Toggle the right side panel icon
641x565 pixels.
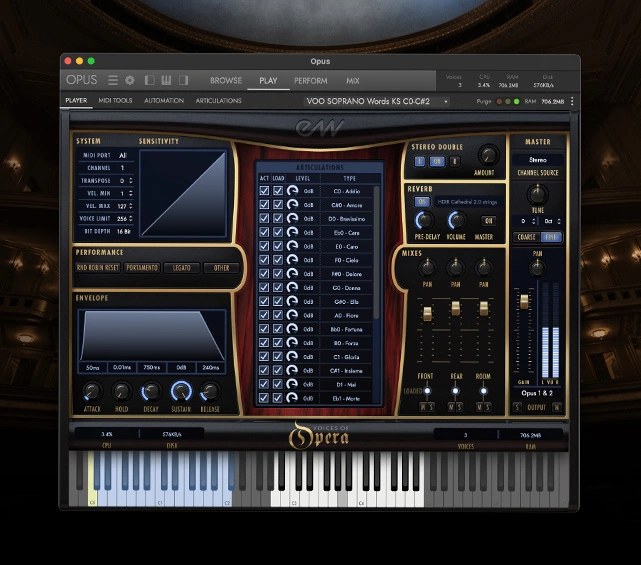pyautogui.click(x=183, y=80)
